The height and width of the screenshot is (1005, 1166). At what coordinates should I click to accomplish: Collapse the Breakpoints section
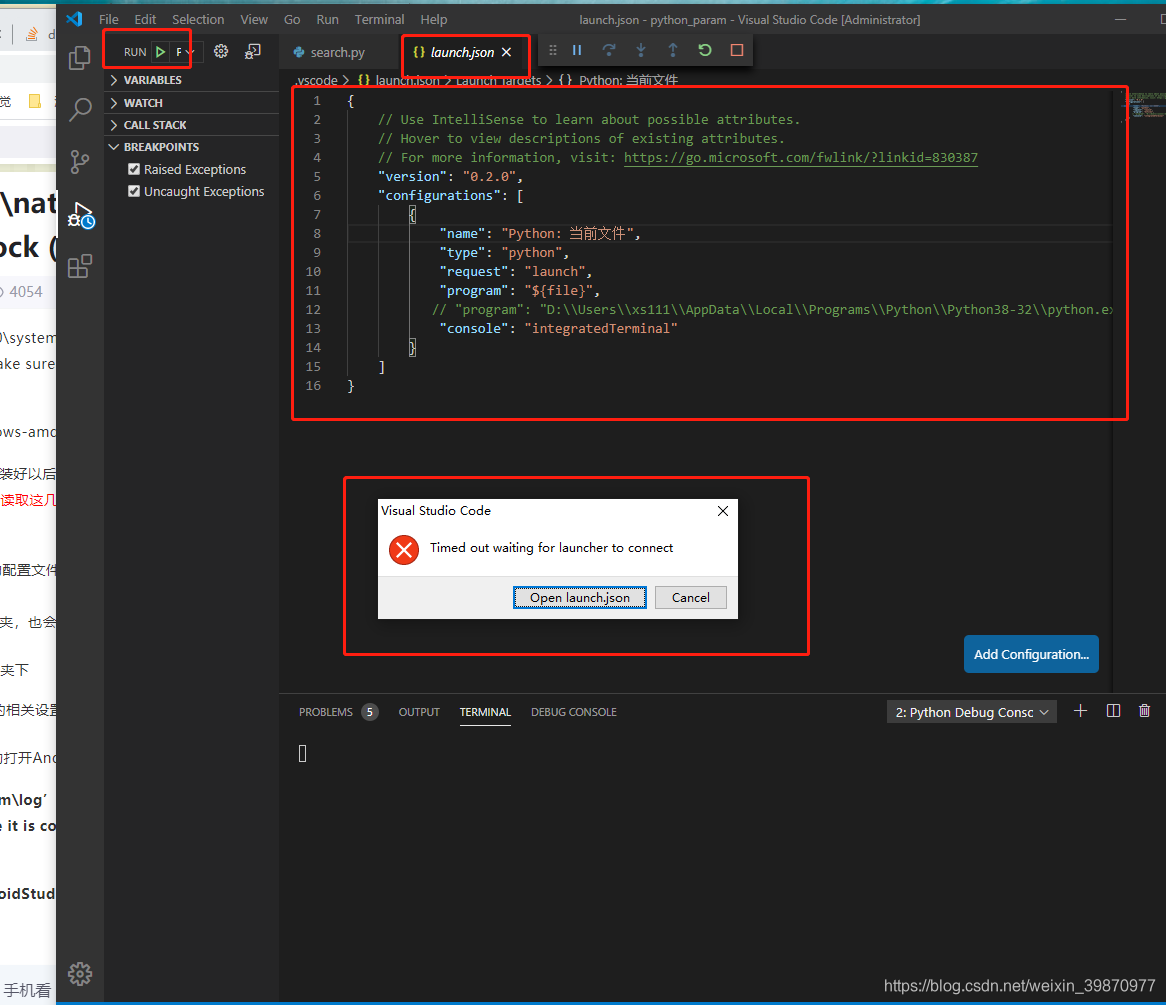pos(113,146)
